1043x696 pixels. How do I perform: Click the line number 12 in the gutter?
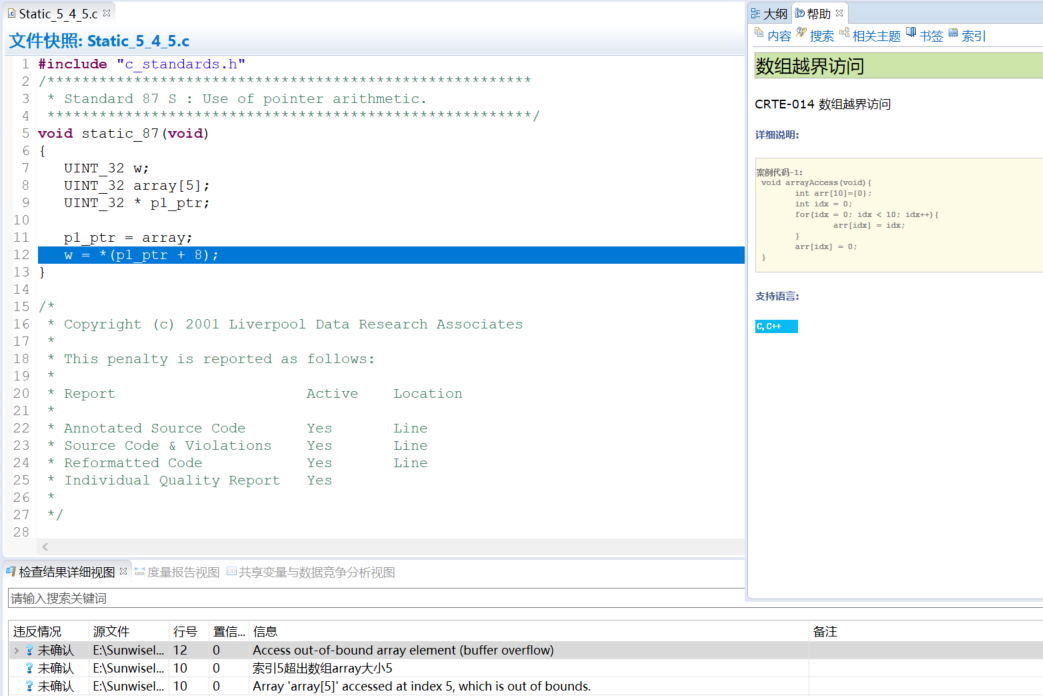pyautogui.click(x=21, y=255)
